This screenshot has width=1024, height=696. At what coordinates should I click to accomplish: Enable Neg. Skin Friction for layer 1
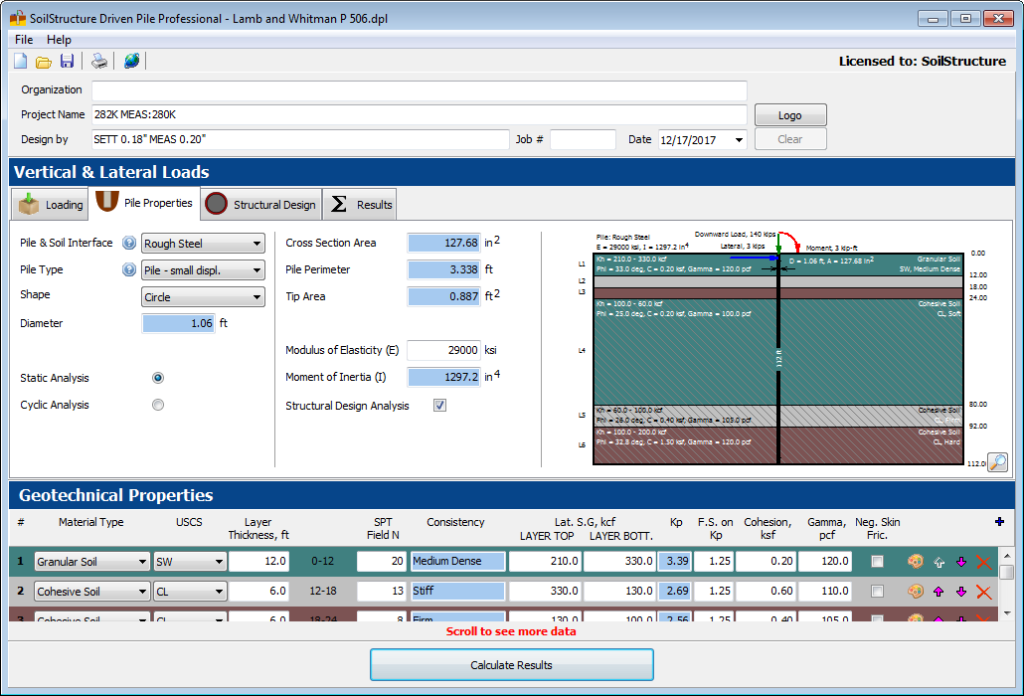click(877, 562)
